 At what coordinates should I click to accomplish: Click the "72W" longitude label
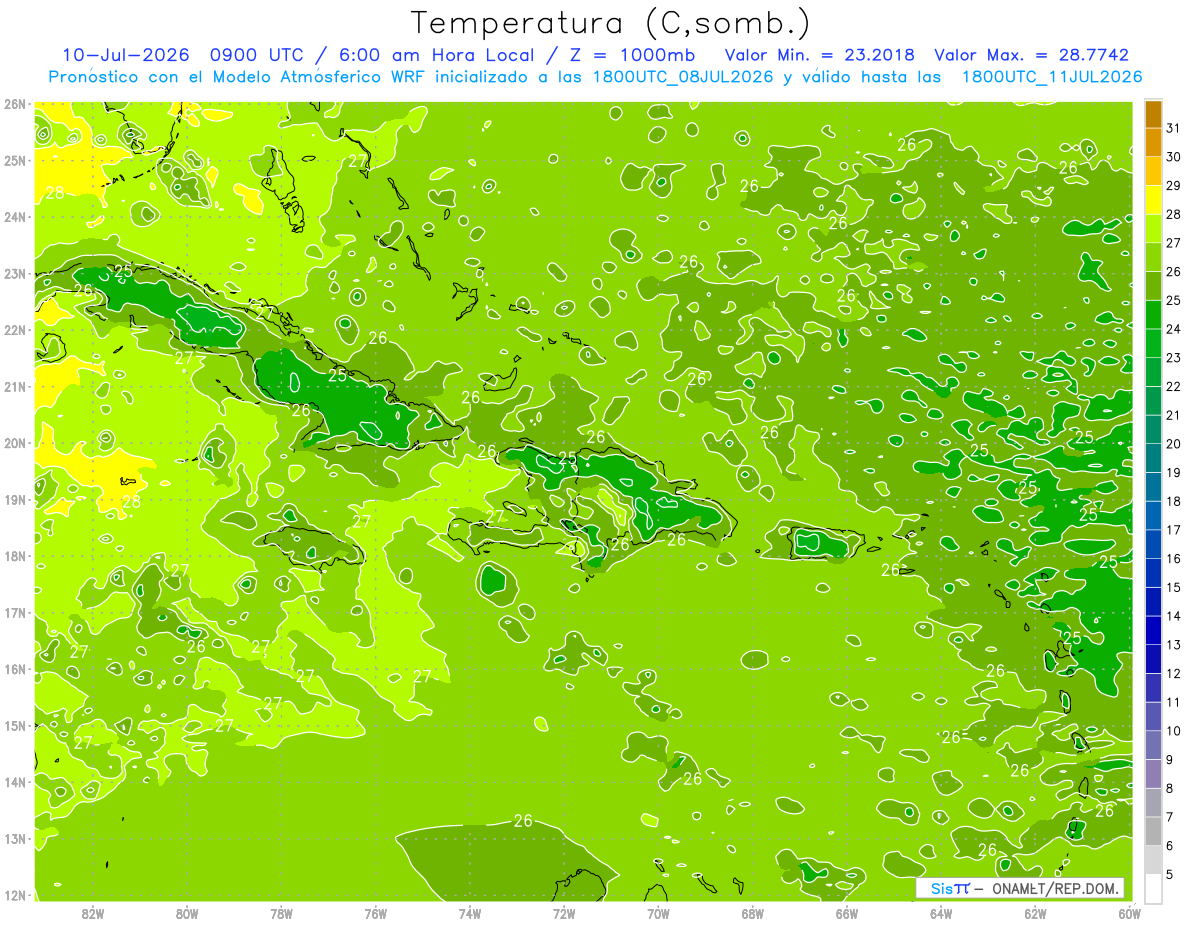[564, 914]
